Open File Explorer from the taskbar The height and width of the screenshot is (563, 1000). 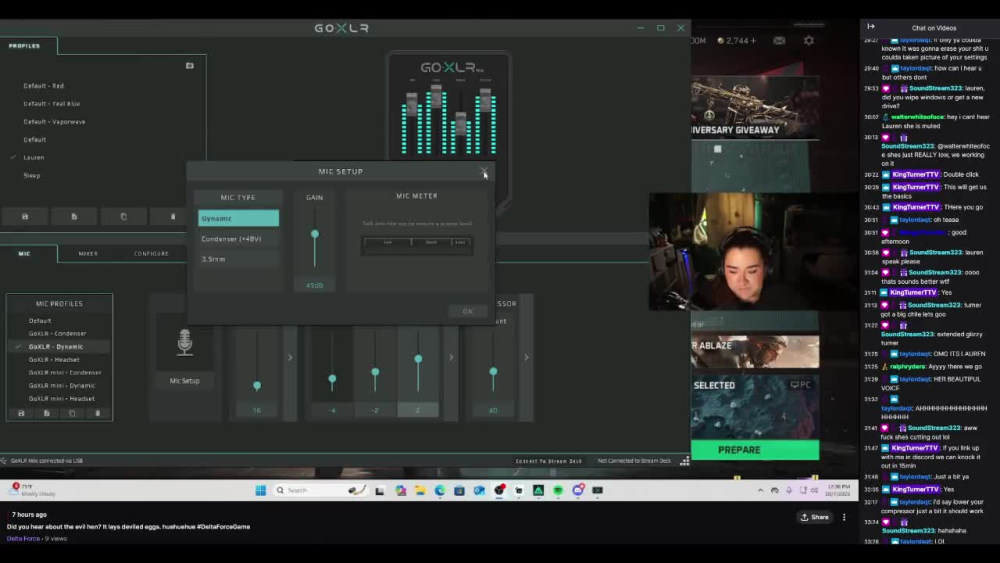click(420, 490)
